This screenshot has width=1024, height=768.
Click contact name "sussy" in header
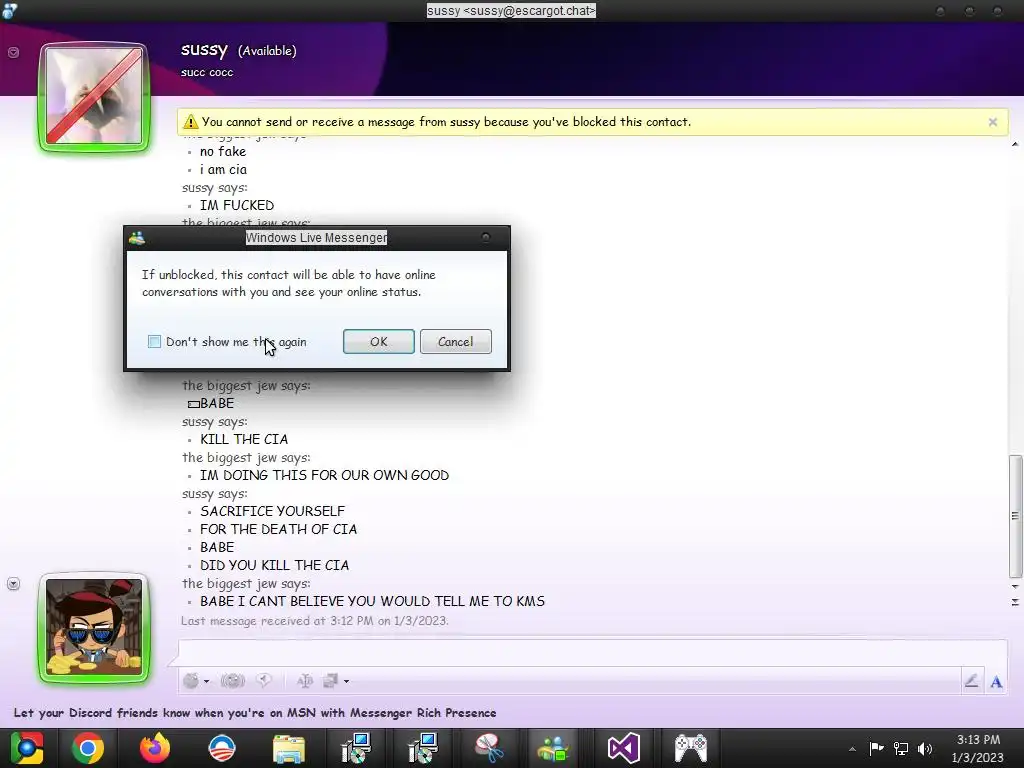tap(204, 50)
